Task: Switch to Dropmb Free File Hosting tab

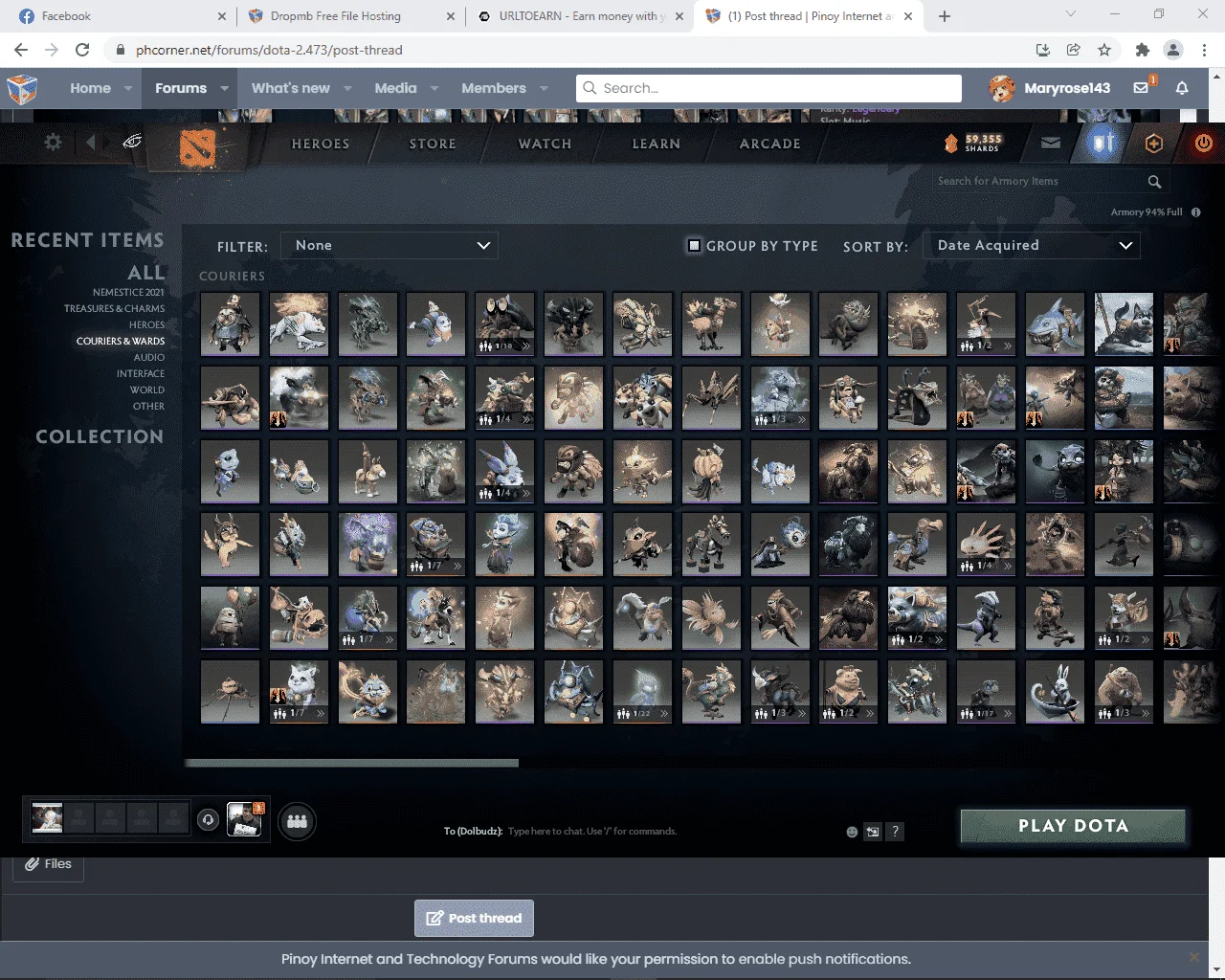Action: coord(350,16)
